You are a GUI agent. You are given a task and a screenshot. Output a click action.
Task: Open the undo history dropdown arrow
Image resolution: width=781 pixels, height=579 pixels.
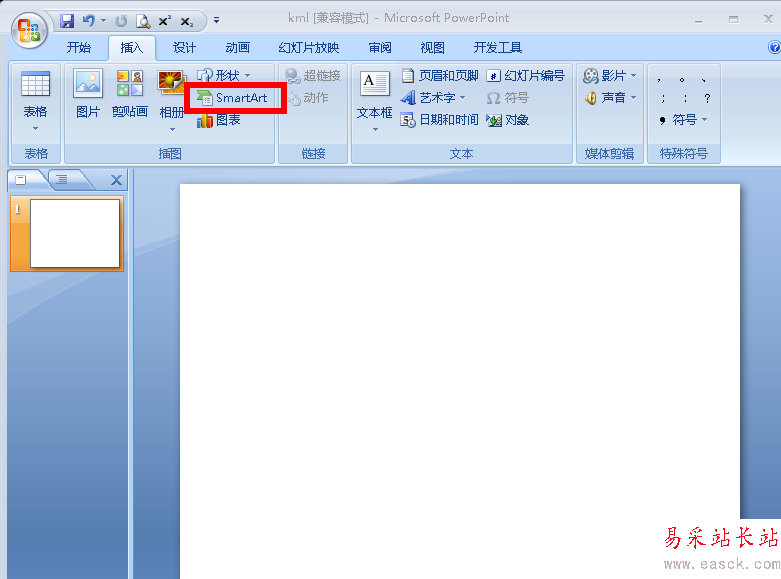click(x=104, y=21)
